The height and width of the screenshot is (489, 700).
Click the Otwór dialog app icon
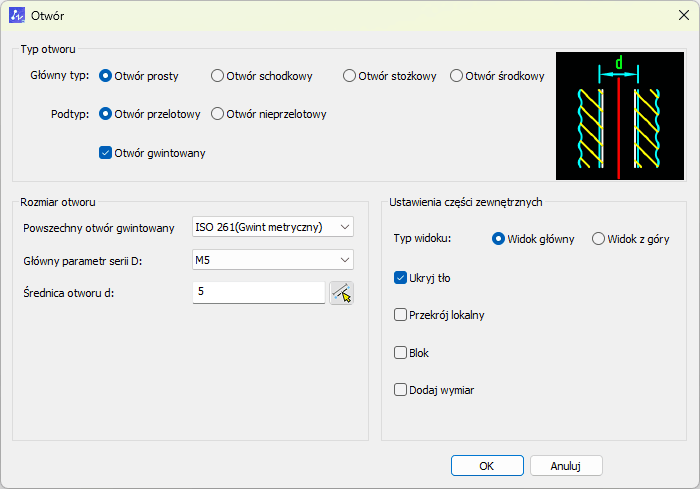click(17, 16)
